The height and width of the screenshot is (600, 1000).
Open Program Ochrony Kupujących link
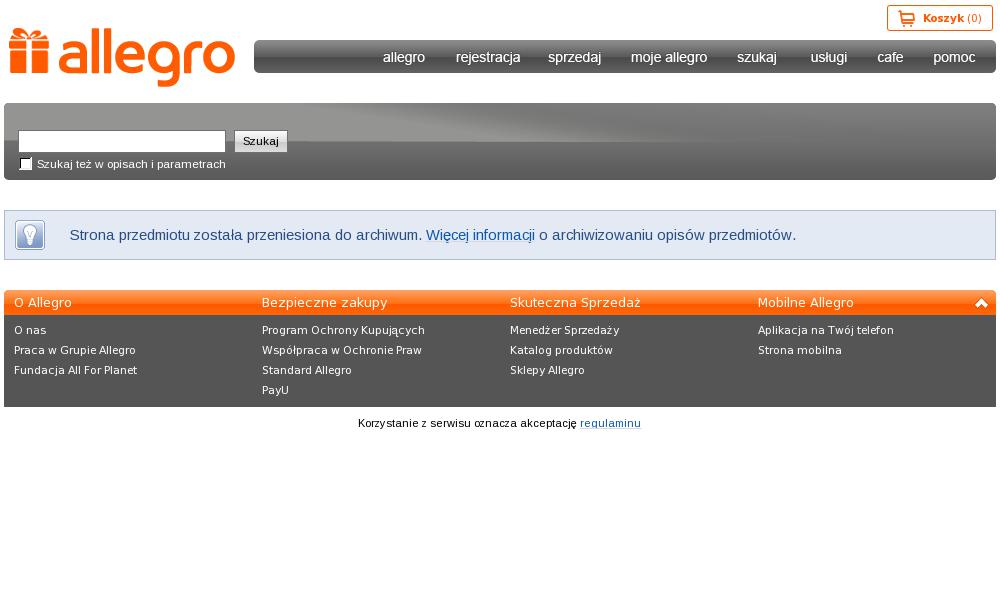click(343, 330)
